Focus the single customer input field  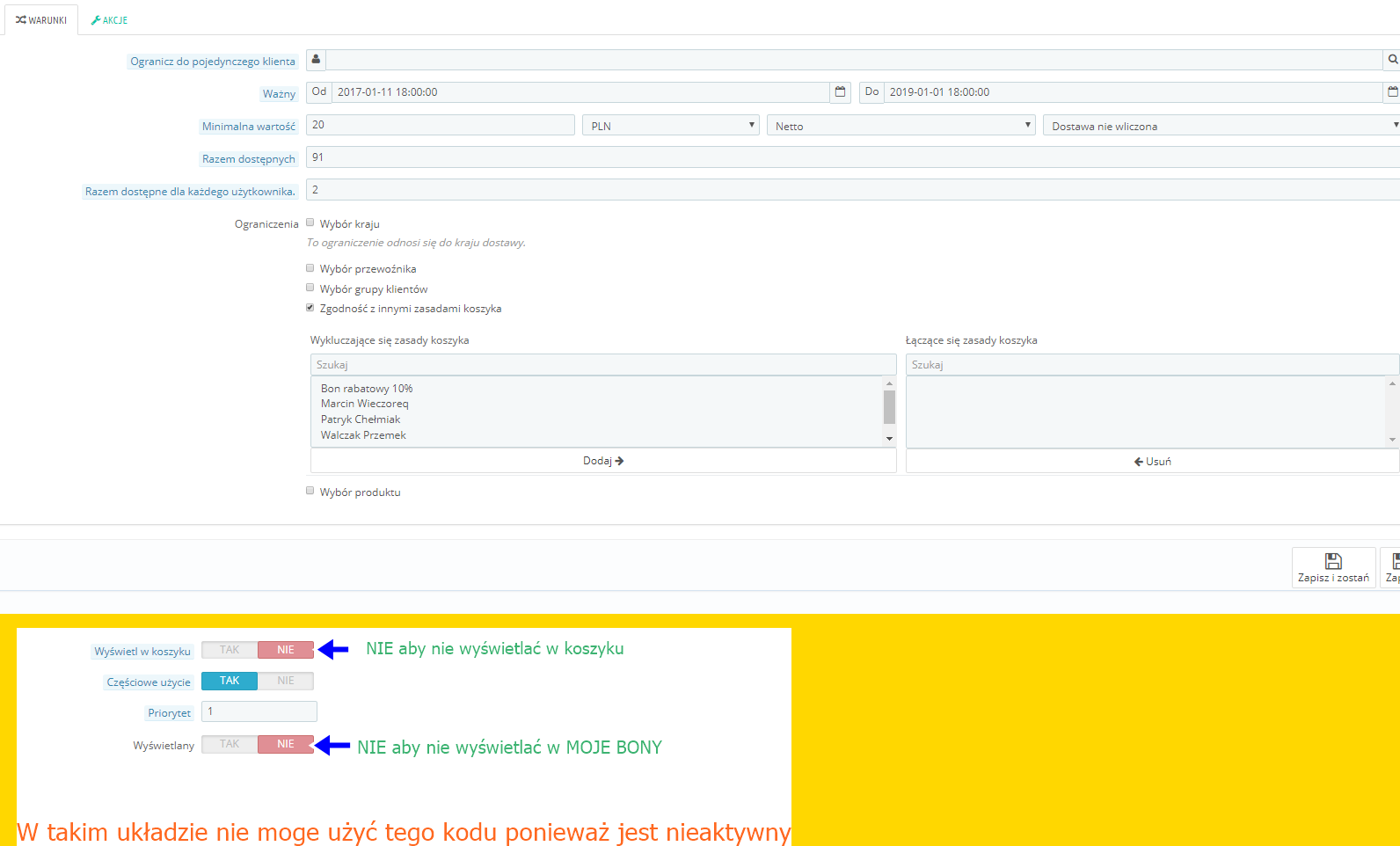tap(854, 60)
